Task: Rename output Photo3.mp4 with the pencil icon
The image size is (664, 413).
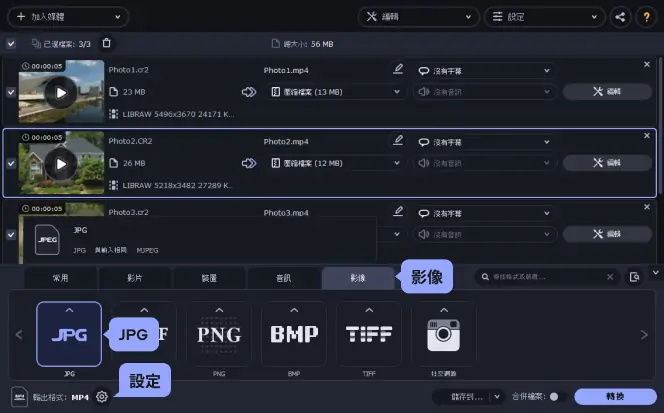Action: (x=398, y=211)
